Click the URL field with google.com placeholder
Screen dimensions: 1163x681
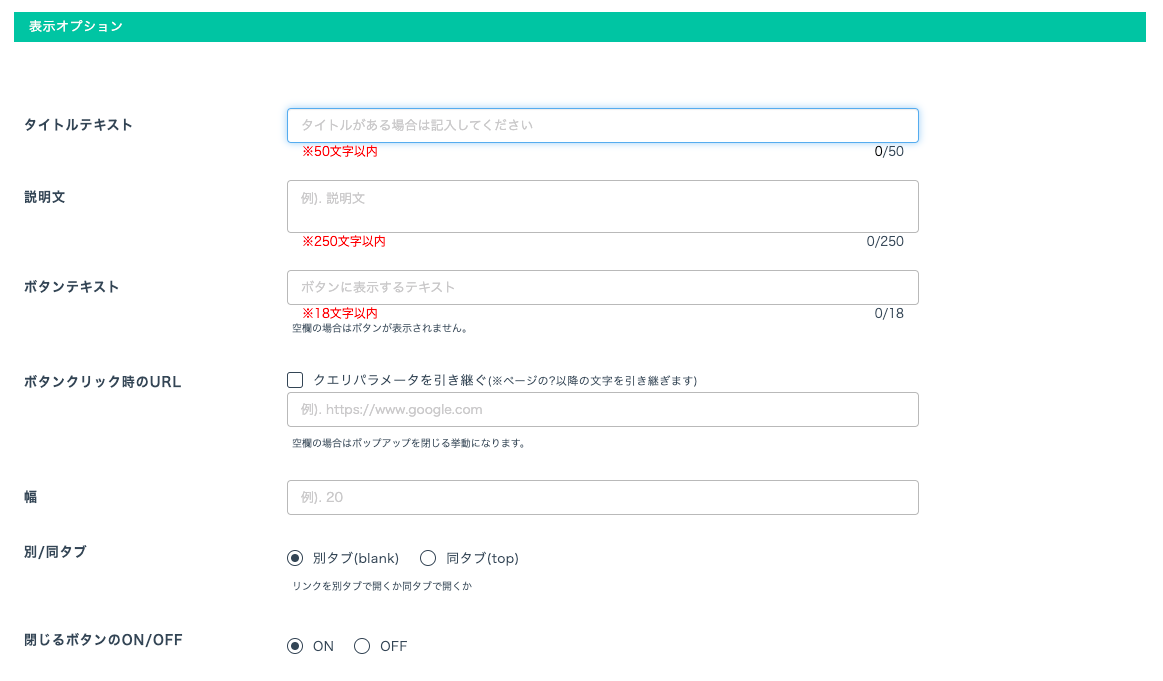coord(602,409)
